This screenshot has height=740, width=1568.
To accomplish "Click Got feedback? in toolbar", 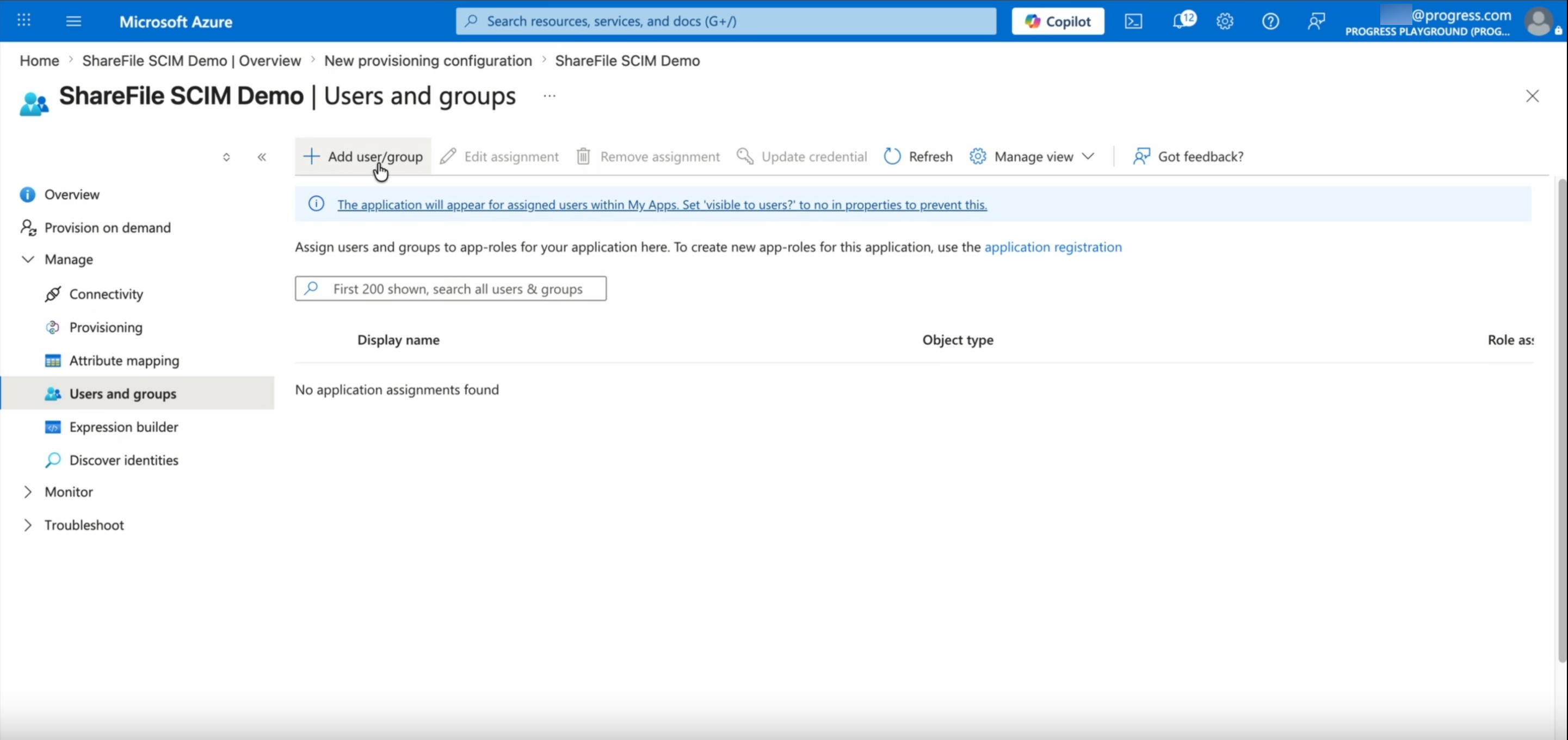I will click(x=1188, y=157).
